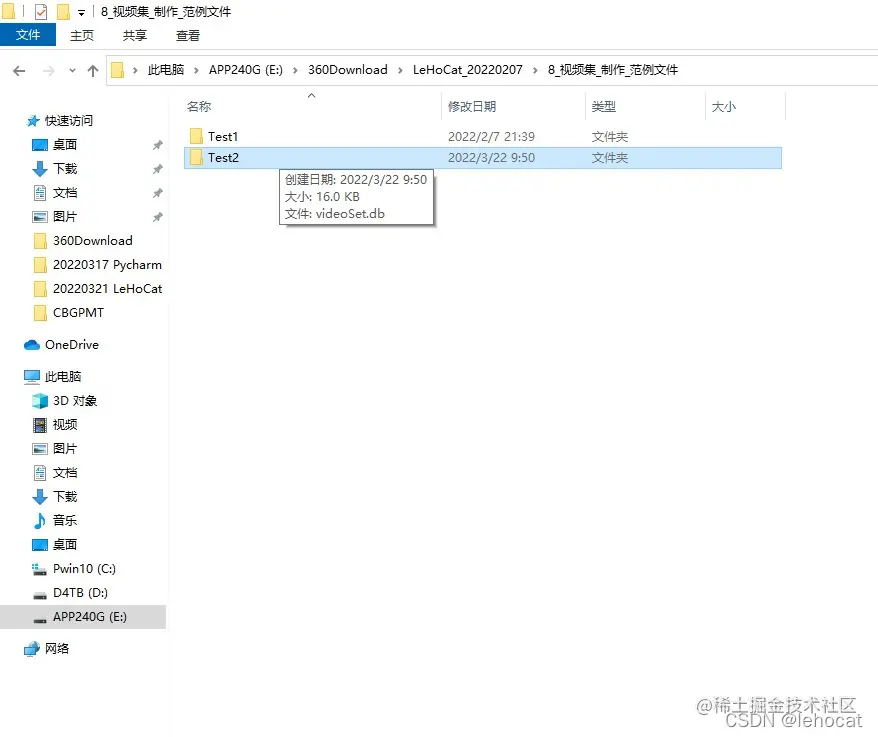Screen dimensions: 878x737
Task: Unpin 桌面 from quick access using its pin icon
Action: point(157,145)
